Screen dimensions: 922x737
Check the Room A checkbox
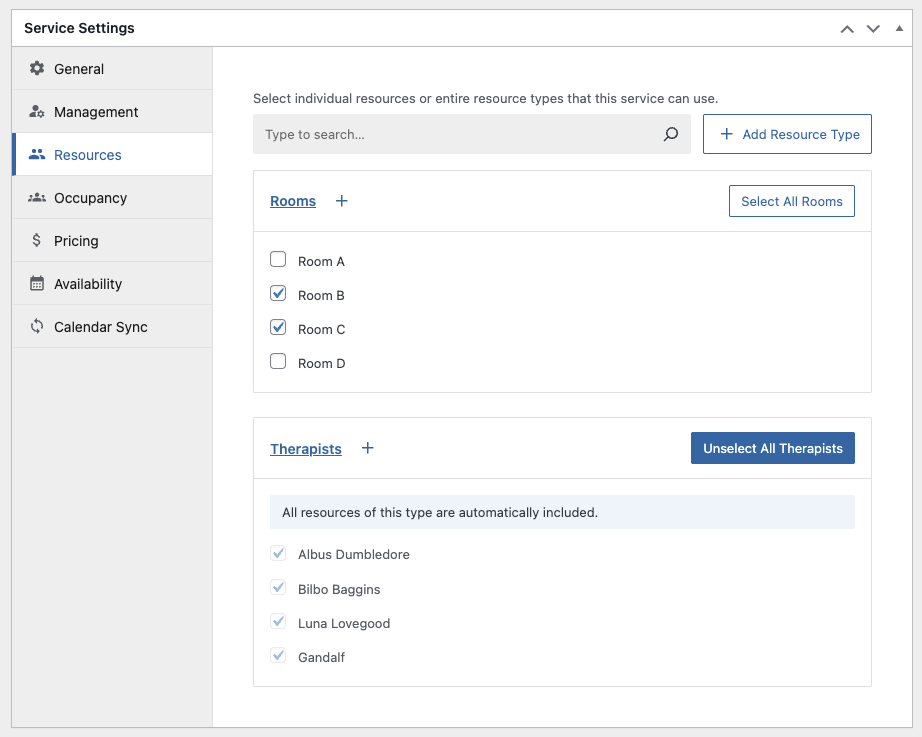278,260
